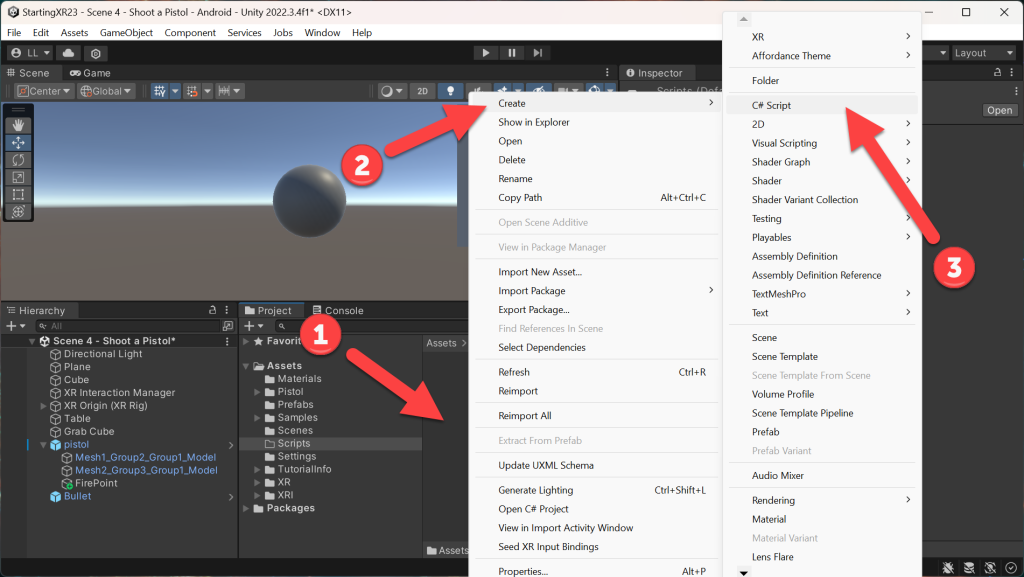Select the Transform tool

(18, 211)
